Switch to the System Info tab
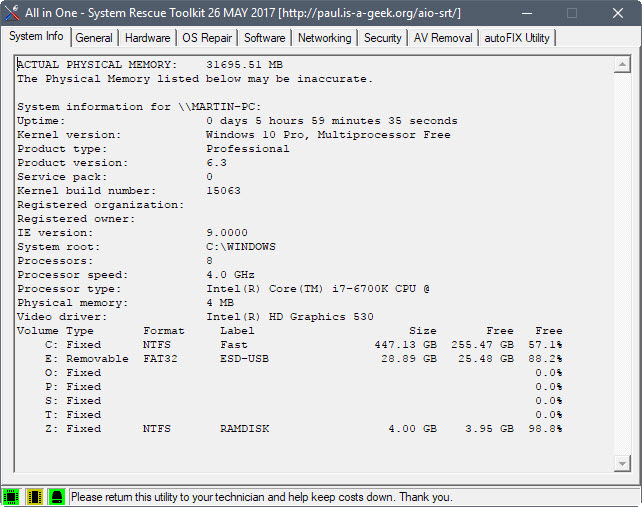This screenshot has height=507, width=642. (36, 36)
